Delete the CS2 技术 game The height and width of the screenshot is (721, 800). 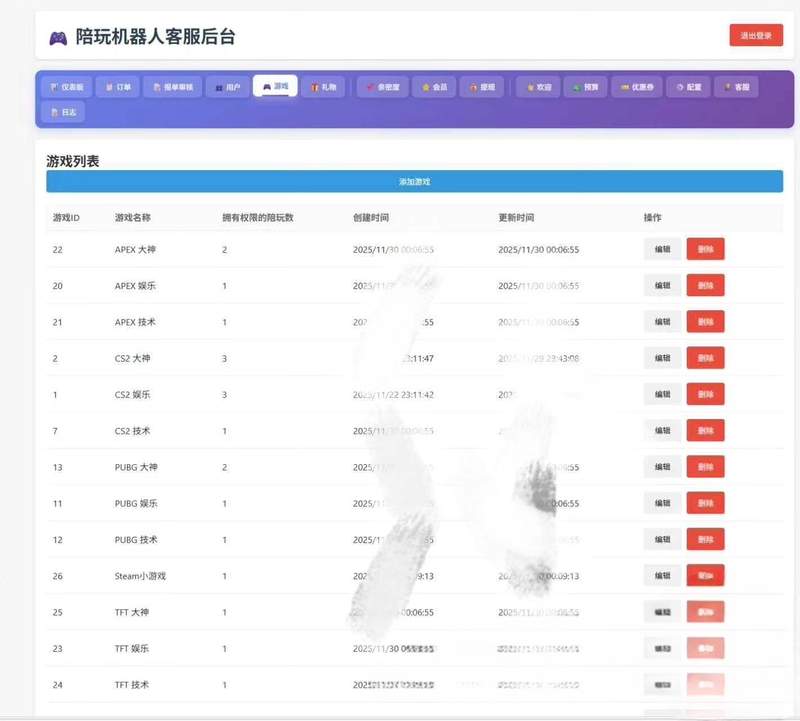[x=705, y=430]
